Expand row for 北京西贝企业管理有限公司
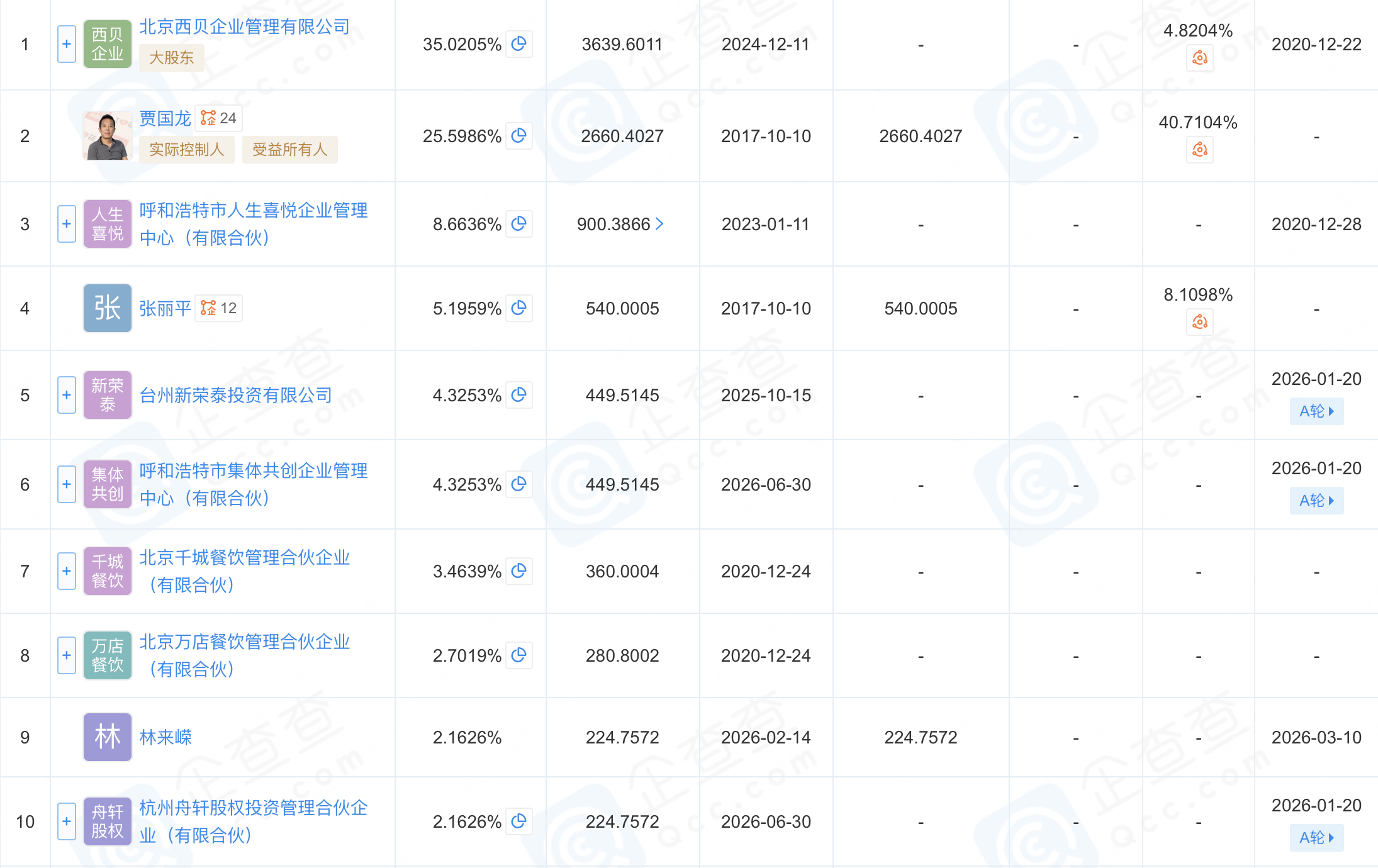The image size is (1378, 868). pos(67,44)
